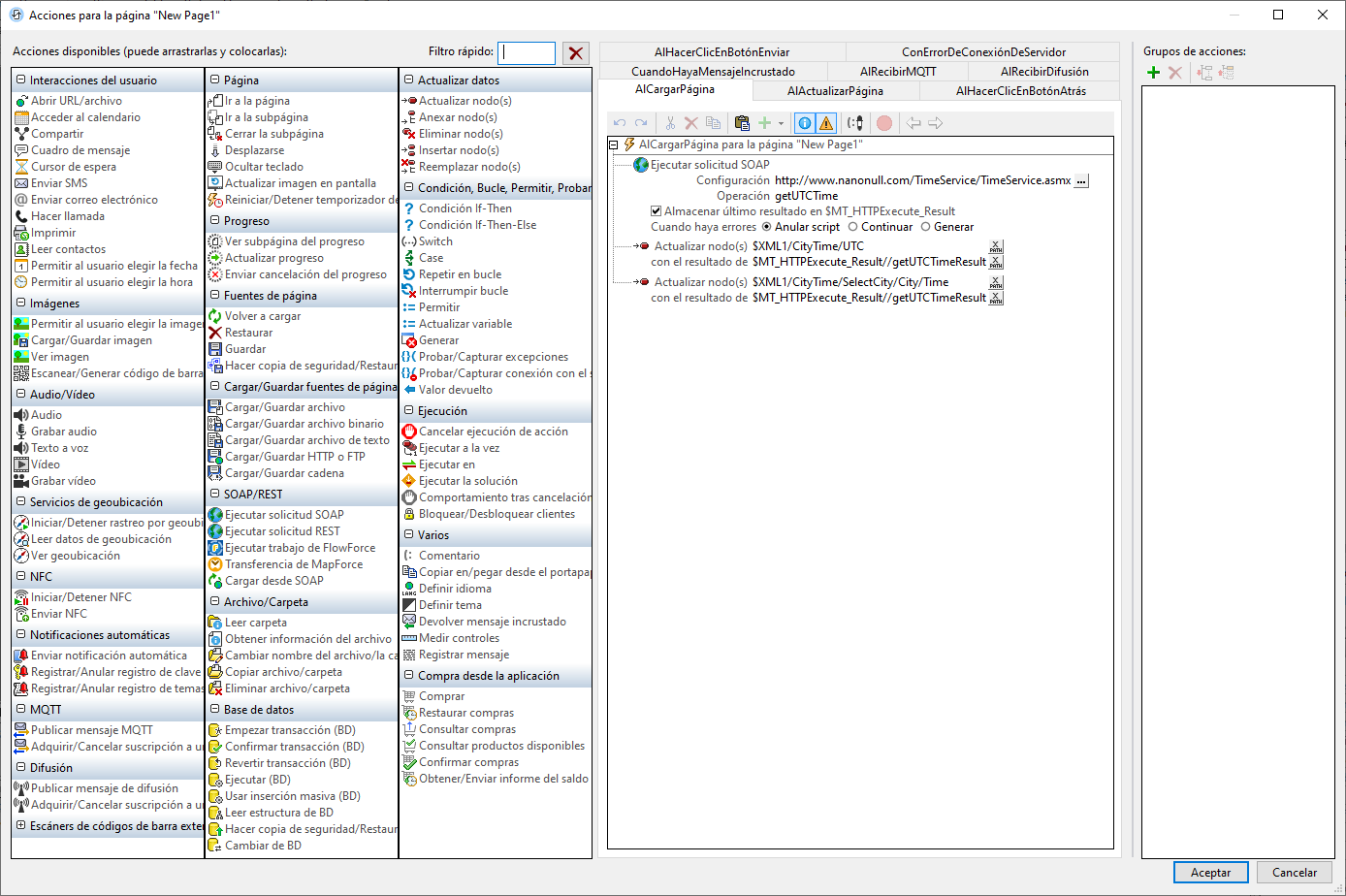Expand the Escáneres de códigos de barra section
The width and height of the screenshot is (1346, 896).
point(21,826)
